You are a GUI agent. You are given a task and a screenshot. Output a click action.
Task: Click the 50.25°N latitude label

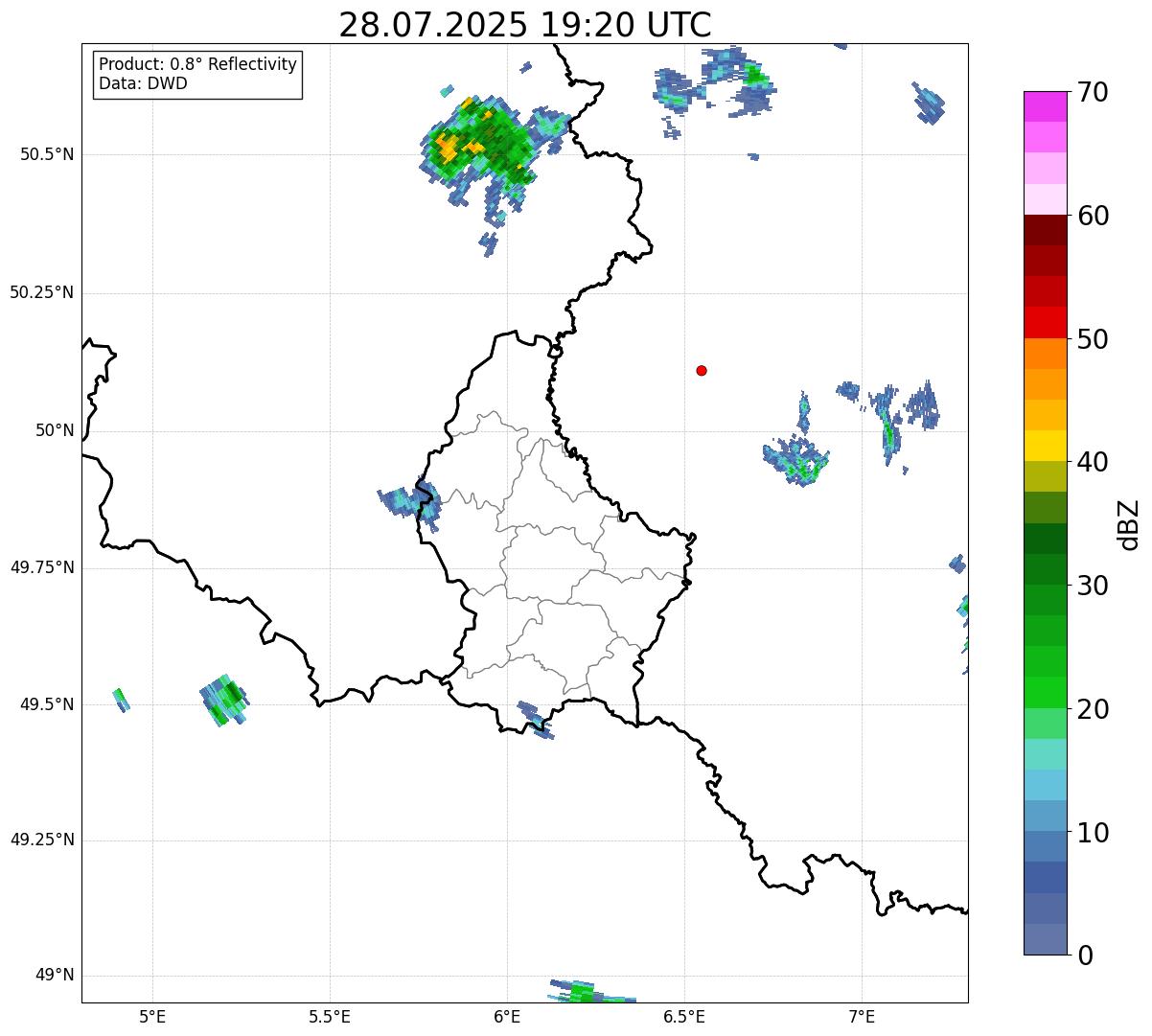[x=42, y=292]
